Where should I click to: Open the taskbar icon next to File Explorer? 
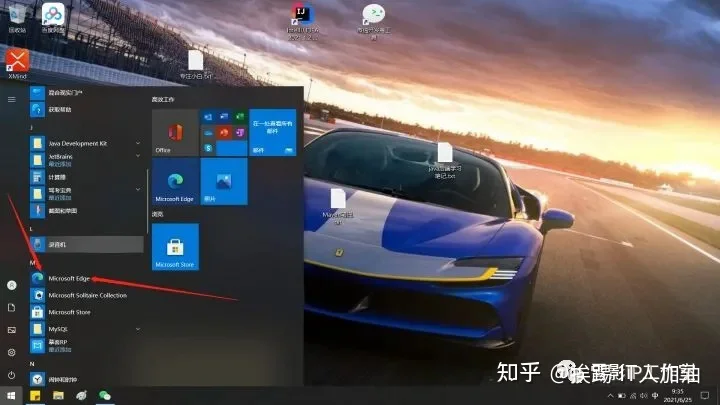82,395
